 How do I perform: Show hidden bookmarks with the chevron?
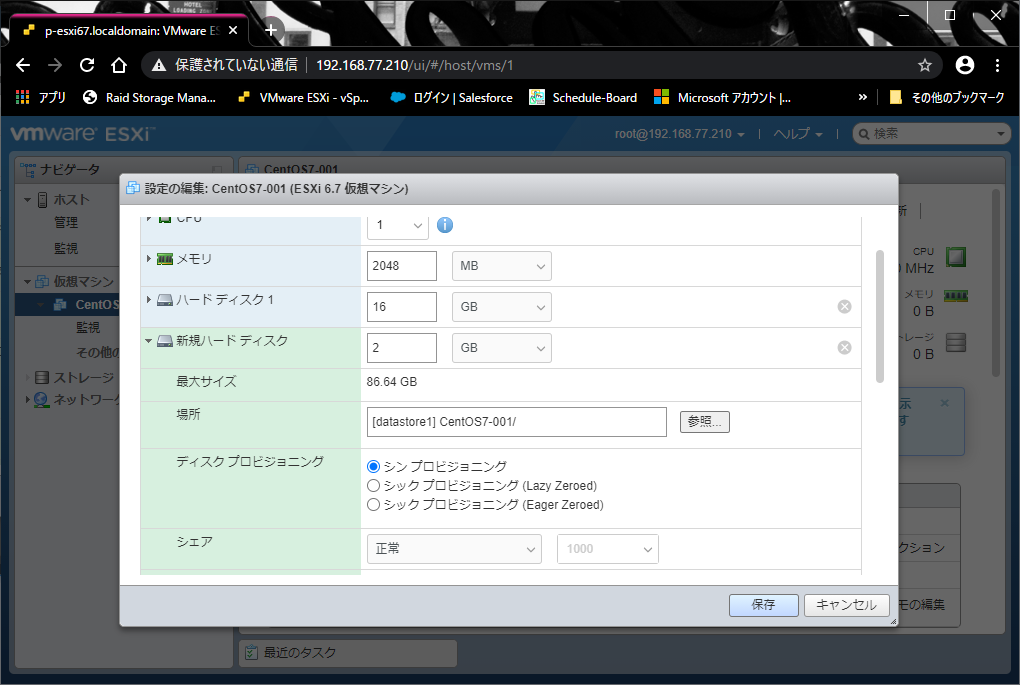(x=863, y=98)
